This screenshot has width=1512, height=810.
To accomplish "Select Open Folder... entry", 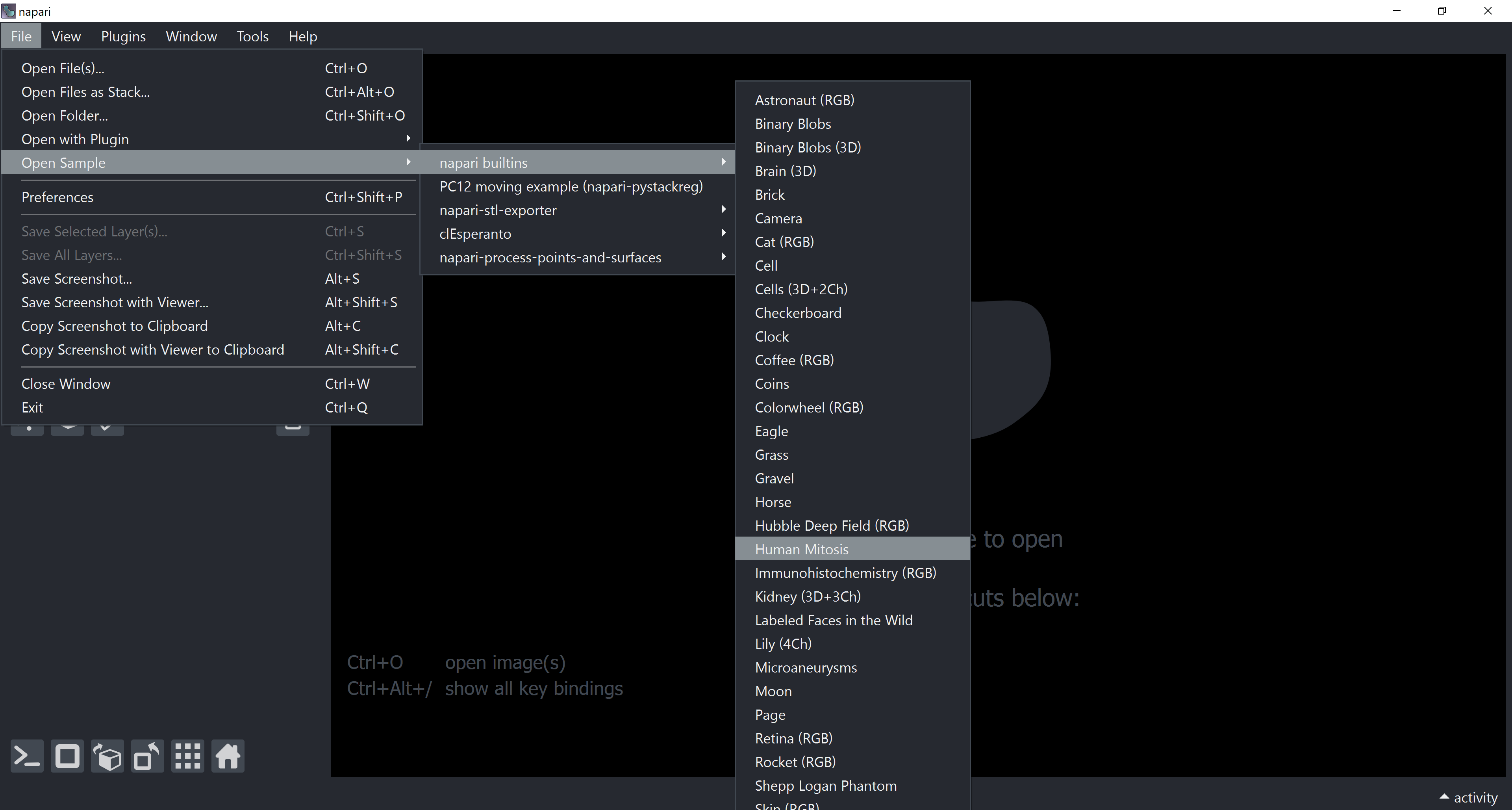I will tap(212, 116).
